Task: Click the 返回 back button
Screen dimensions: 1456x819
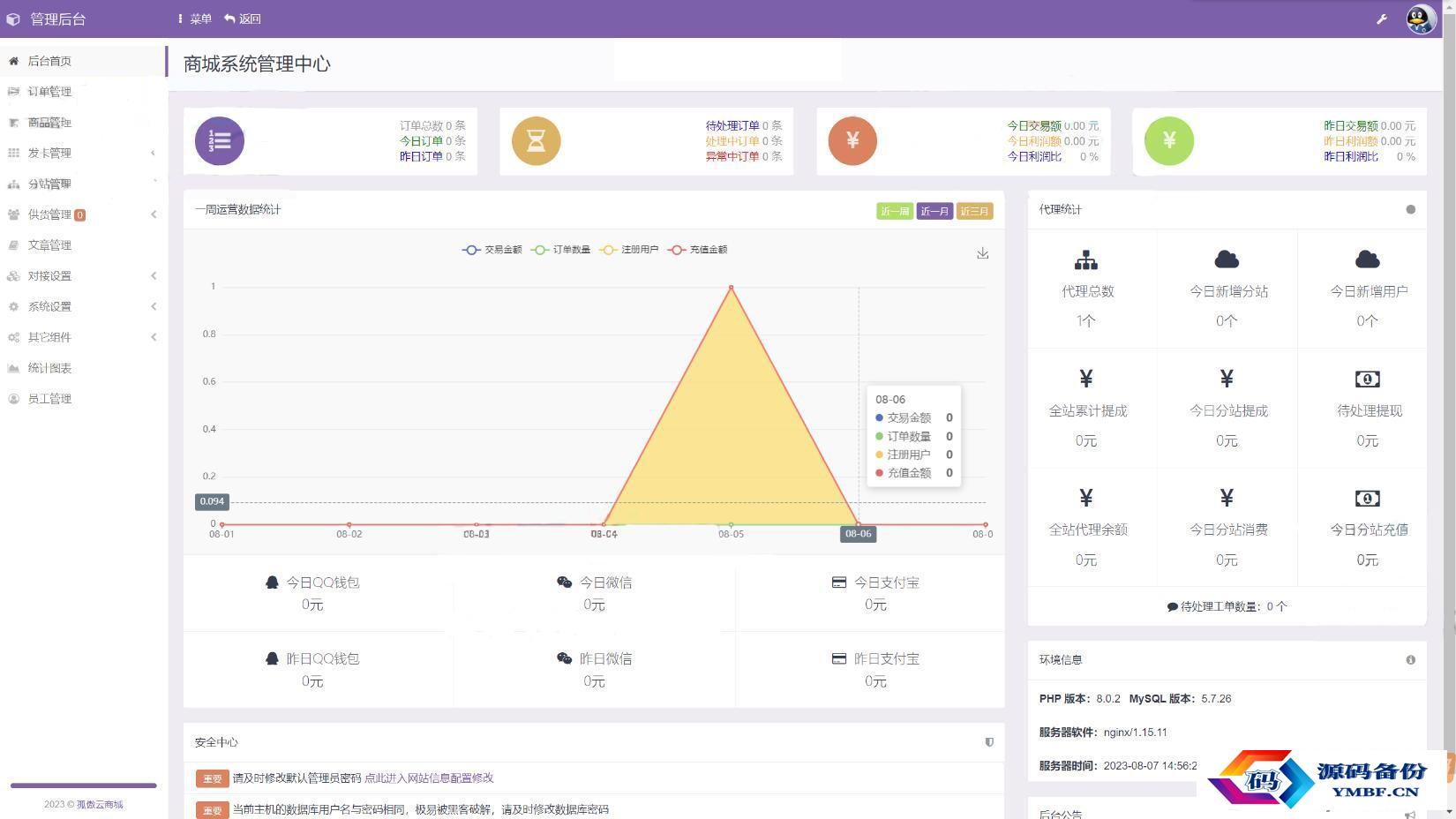Action: (x=243, y=19)
